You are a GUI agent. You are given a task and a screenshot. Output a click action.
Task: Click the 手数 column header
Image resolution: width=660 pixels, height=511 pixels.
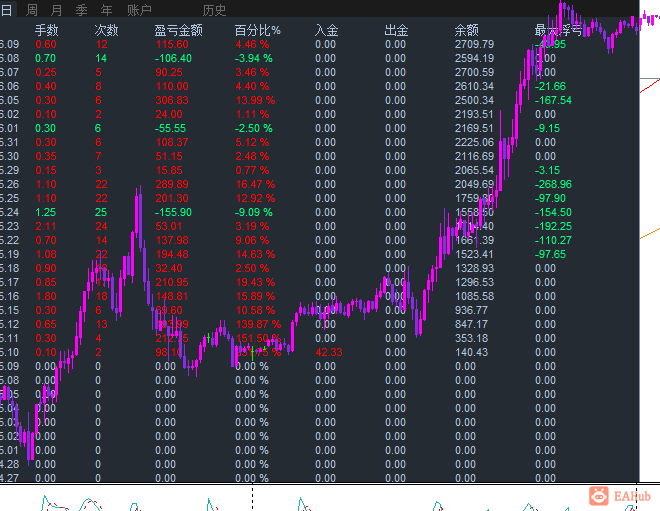pyautogui.click(x=47, y=30)
